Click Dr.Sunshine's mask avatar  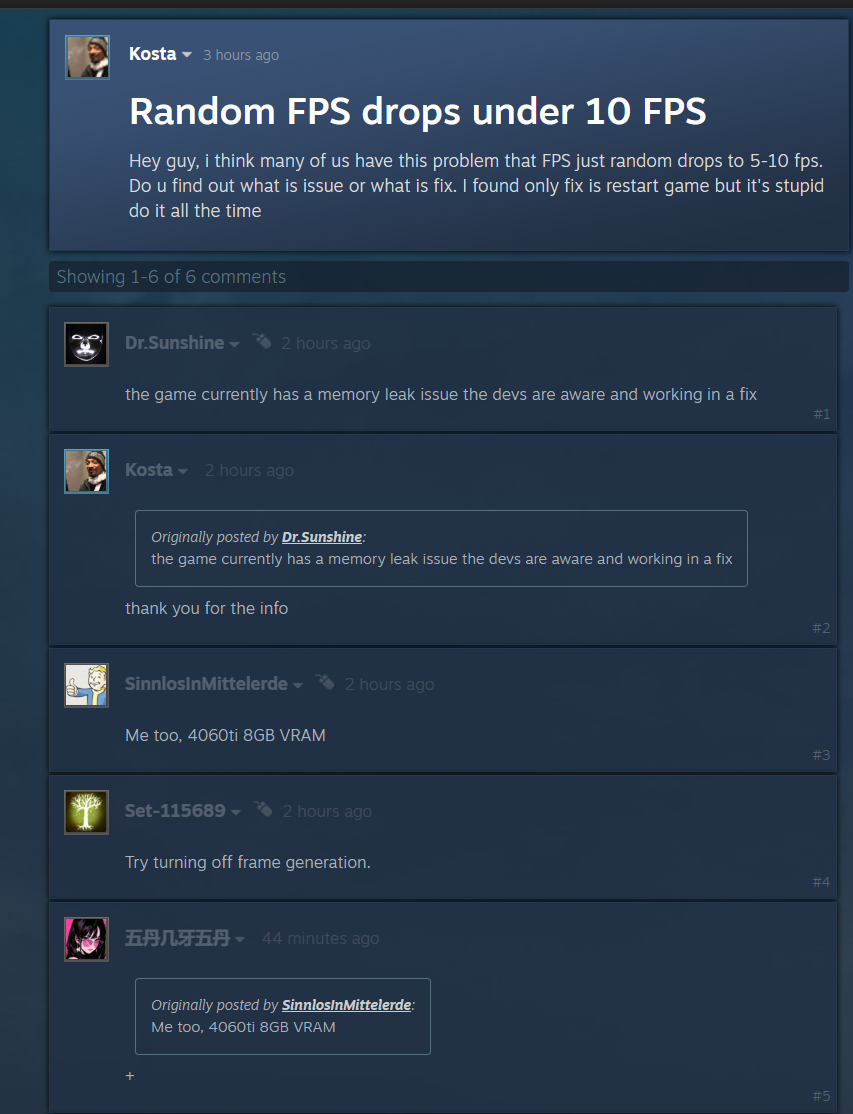[x=87, y=344]
